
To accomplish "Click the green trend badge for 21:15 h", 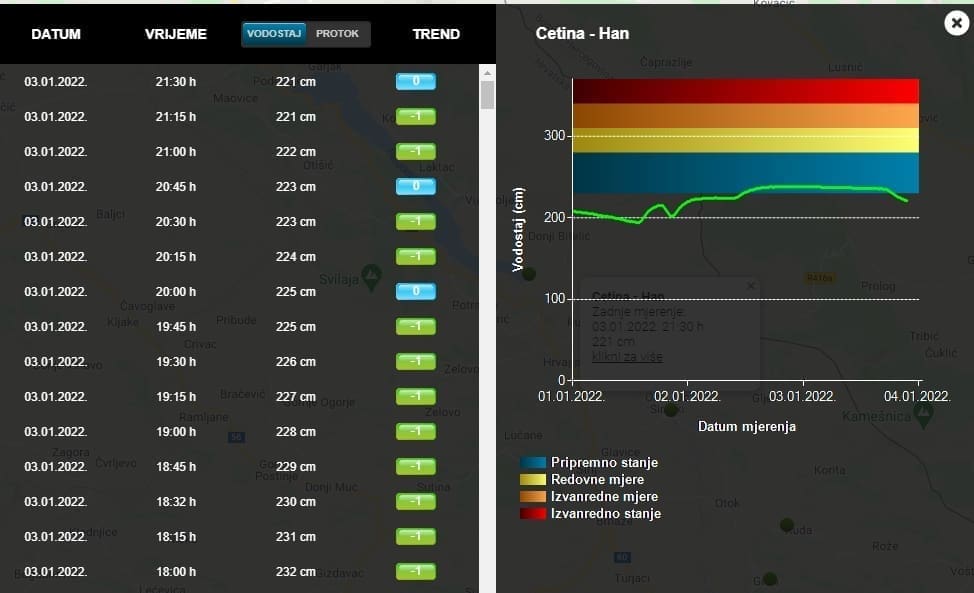I will tap(415, 117).
